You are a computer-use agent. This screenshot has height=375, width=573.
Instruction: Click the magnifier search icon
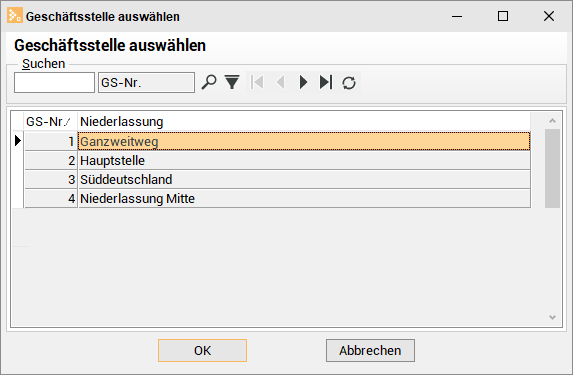click(x=209, y=82)
